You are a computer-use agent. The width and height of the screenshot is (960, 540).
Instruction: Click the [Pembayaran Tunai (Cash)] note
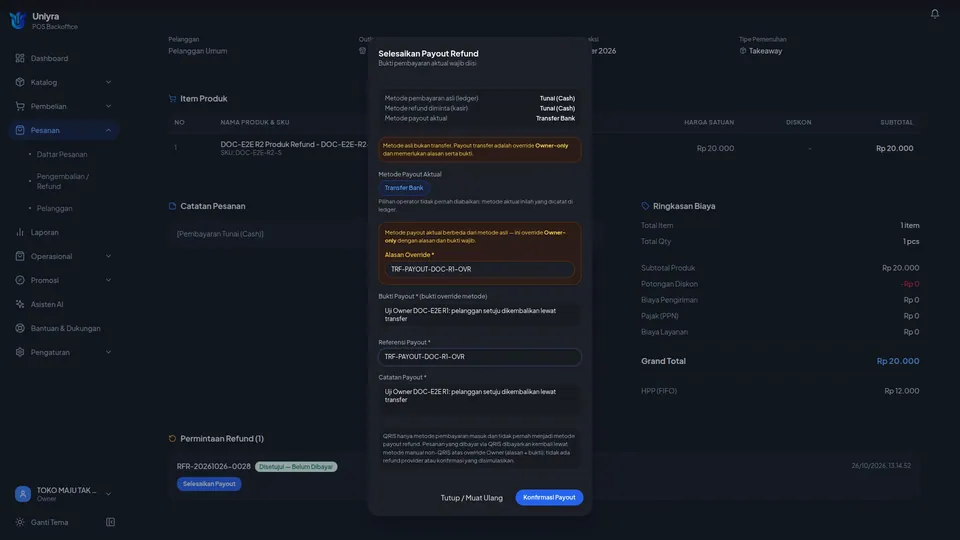click(220, 234)
